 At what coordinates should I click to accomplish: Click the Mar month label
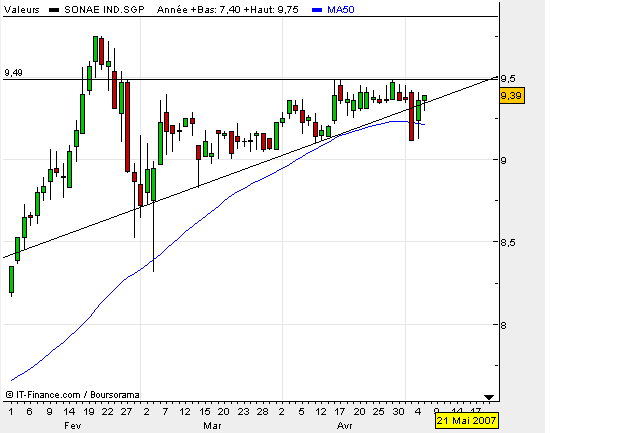coord(212,426)
